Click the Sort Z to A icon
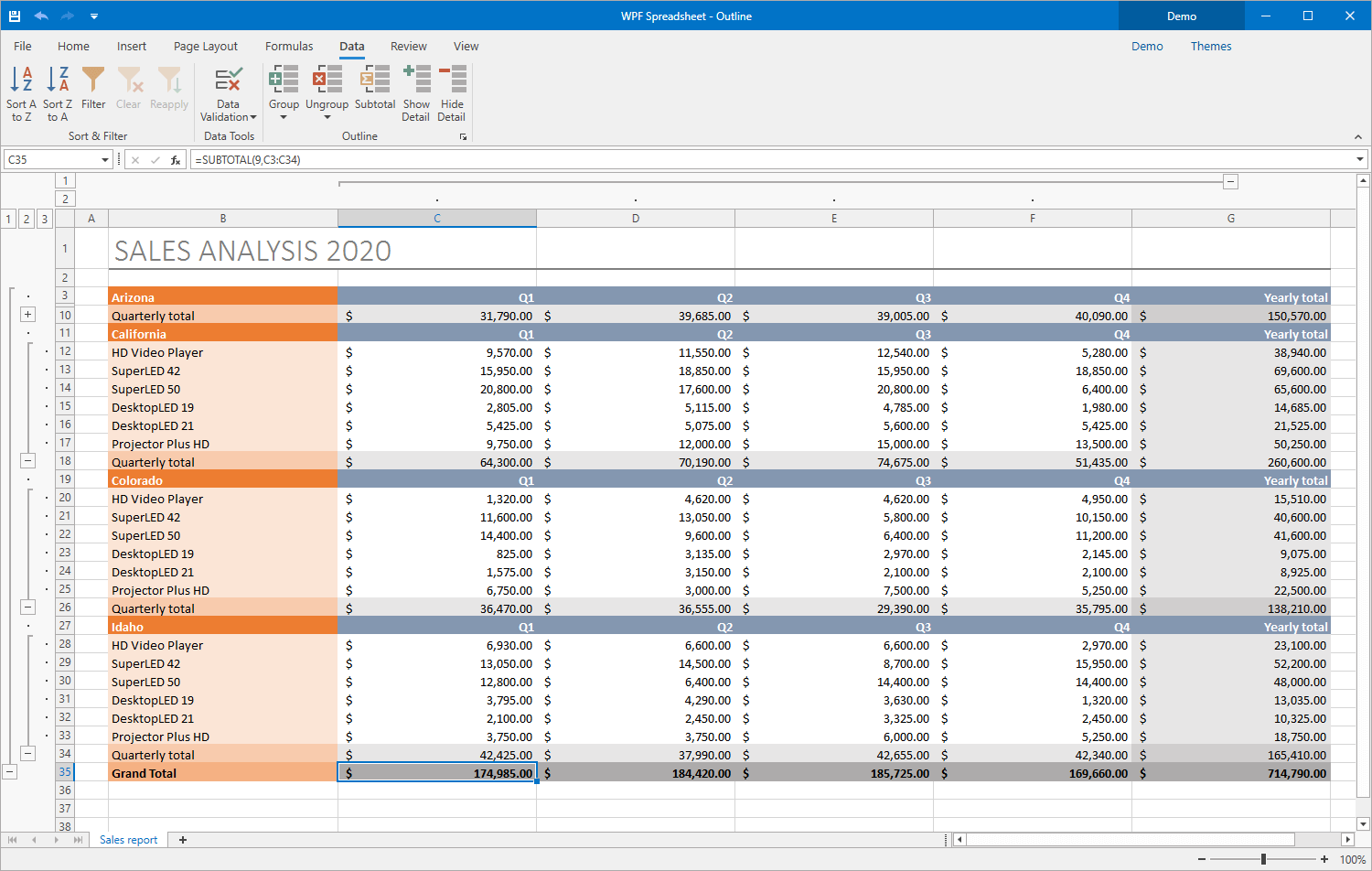 pyautogui.click(x=58, y=81)
